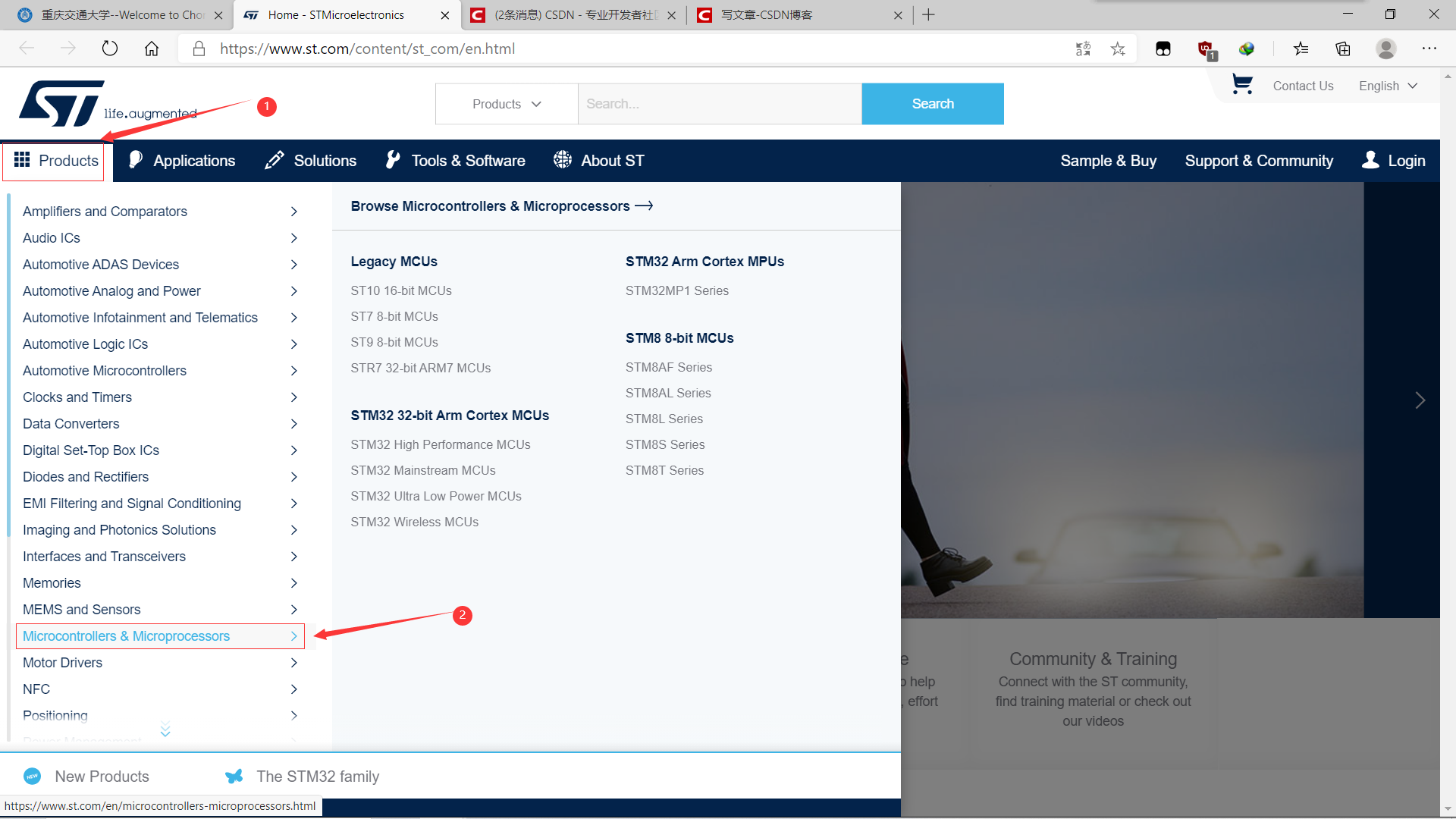Open Browse Microcontrollers & Microprocessors link

[x=501, y=206]
